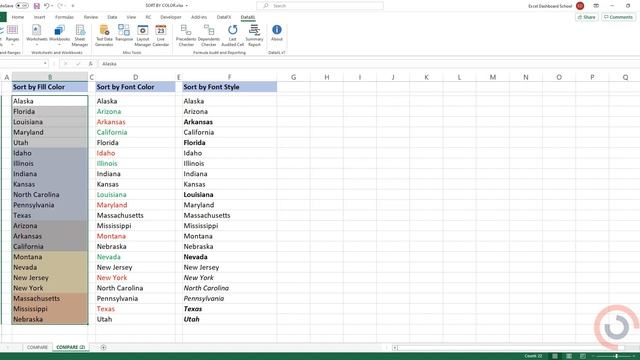Open the file name dropdown in title bar
Image resolution: width=640 pixels, height=360 pixels.
[x=187, y=6]
